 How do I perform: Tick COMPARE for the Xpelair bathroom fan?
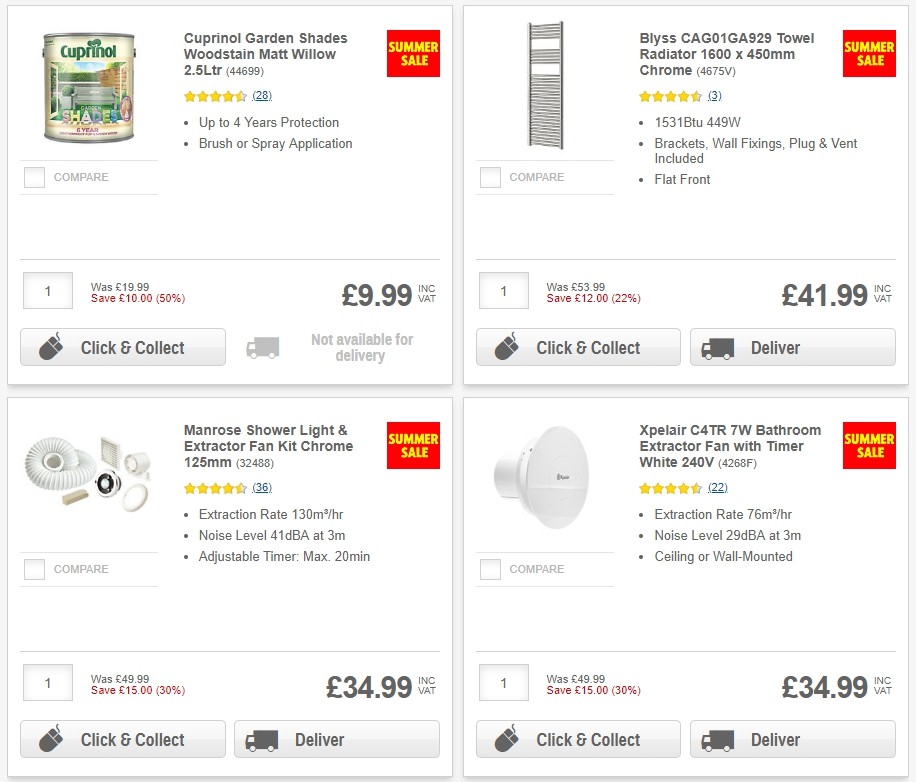[489, 569]
